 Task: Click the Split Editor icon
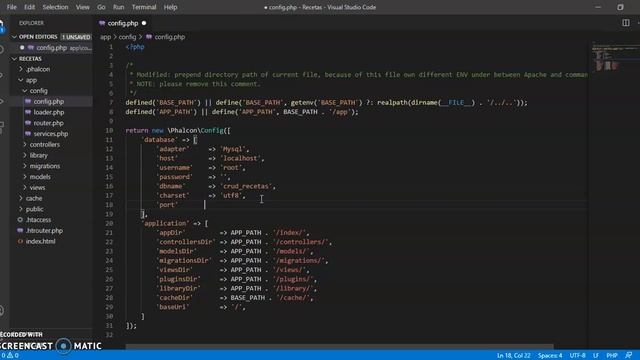[625, 23]
